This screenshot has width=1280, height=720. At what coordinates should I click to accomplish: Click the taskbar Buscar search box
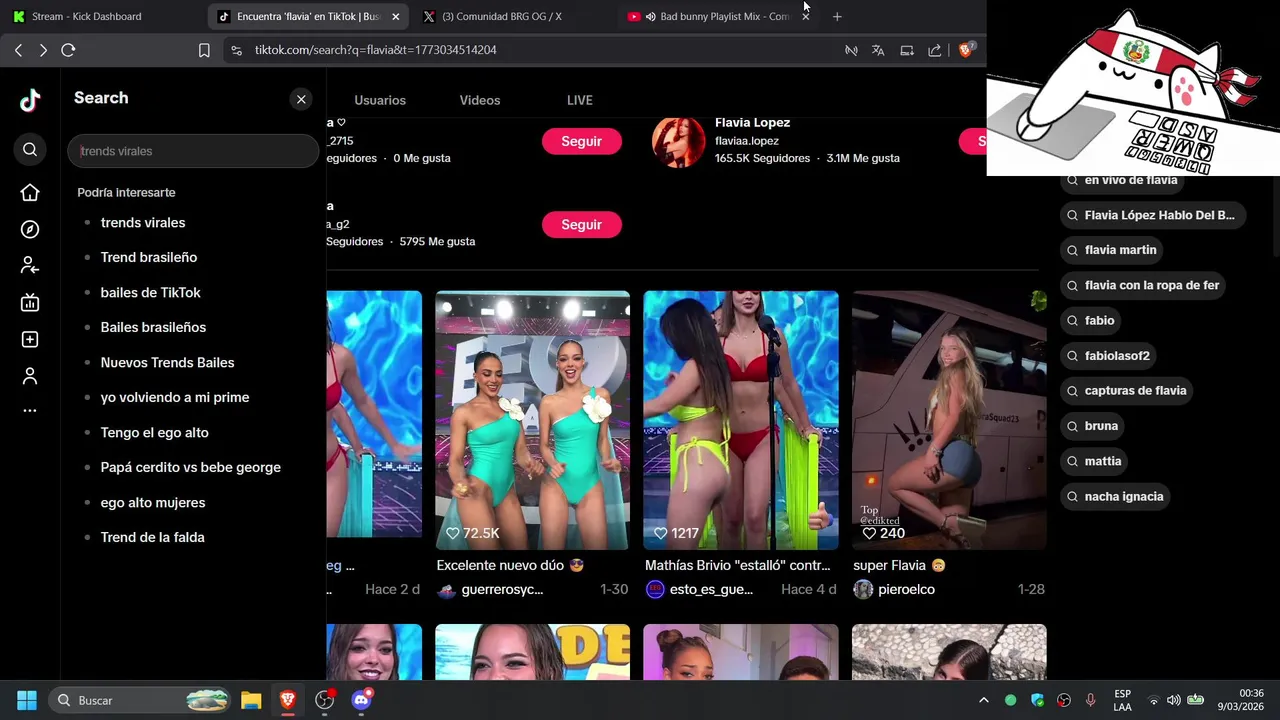pos(140,700)
